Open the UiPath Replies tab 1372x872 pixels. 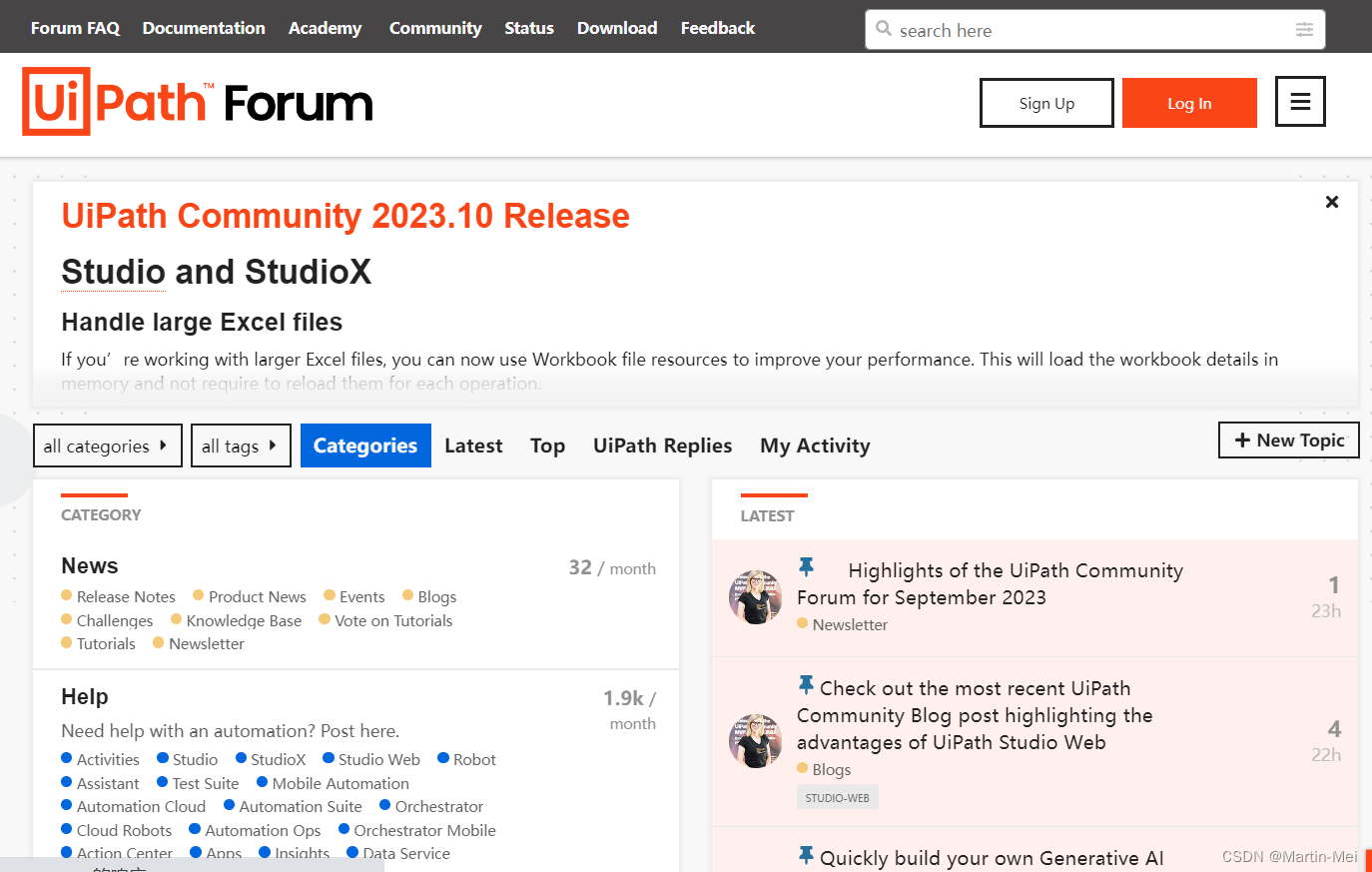point(662,445)
